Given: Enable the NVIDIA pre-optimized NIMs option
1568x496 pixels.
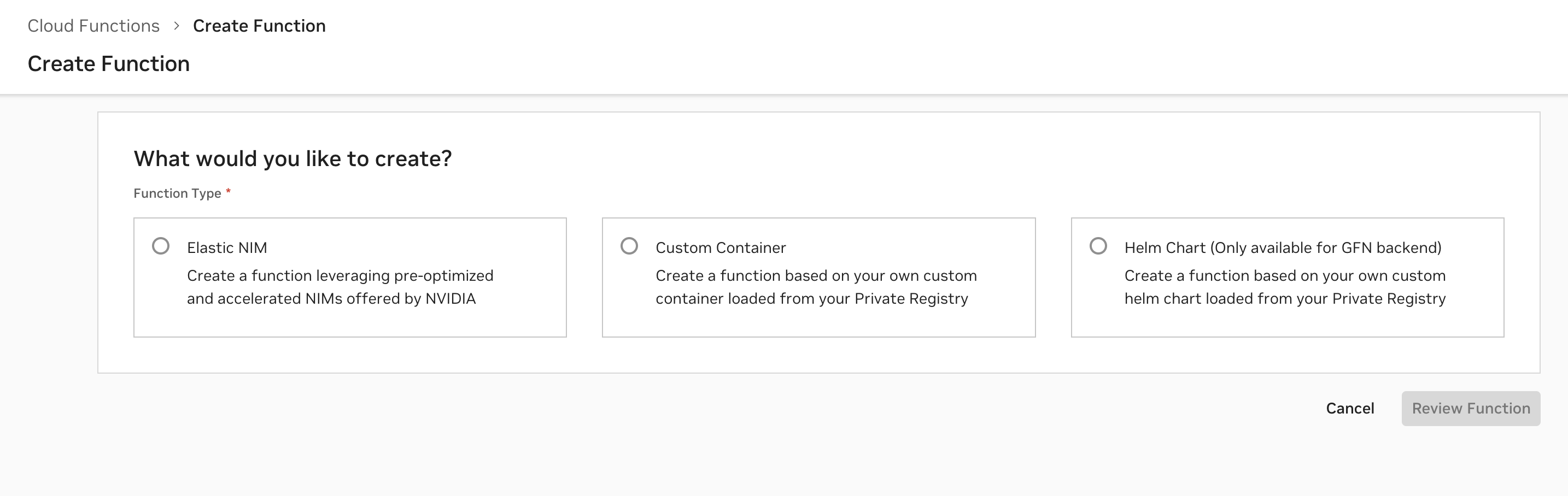Looking at the screenshot, I should pos(161,246).
